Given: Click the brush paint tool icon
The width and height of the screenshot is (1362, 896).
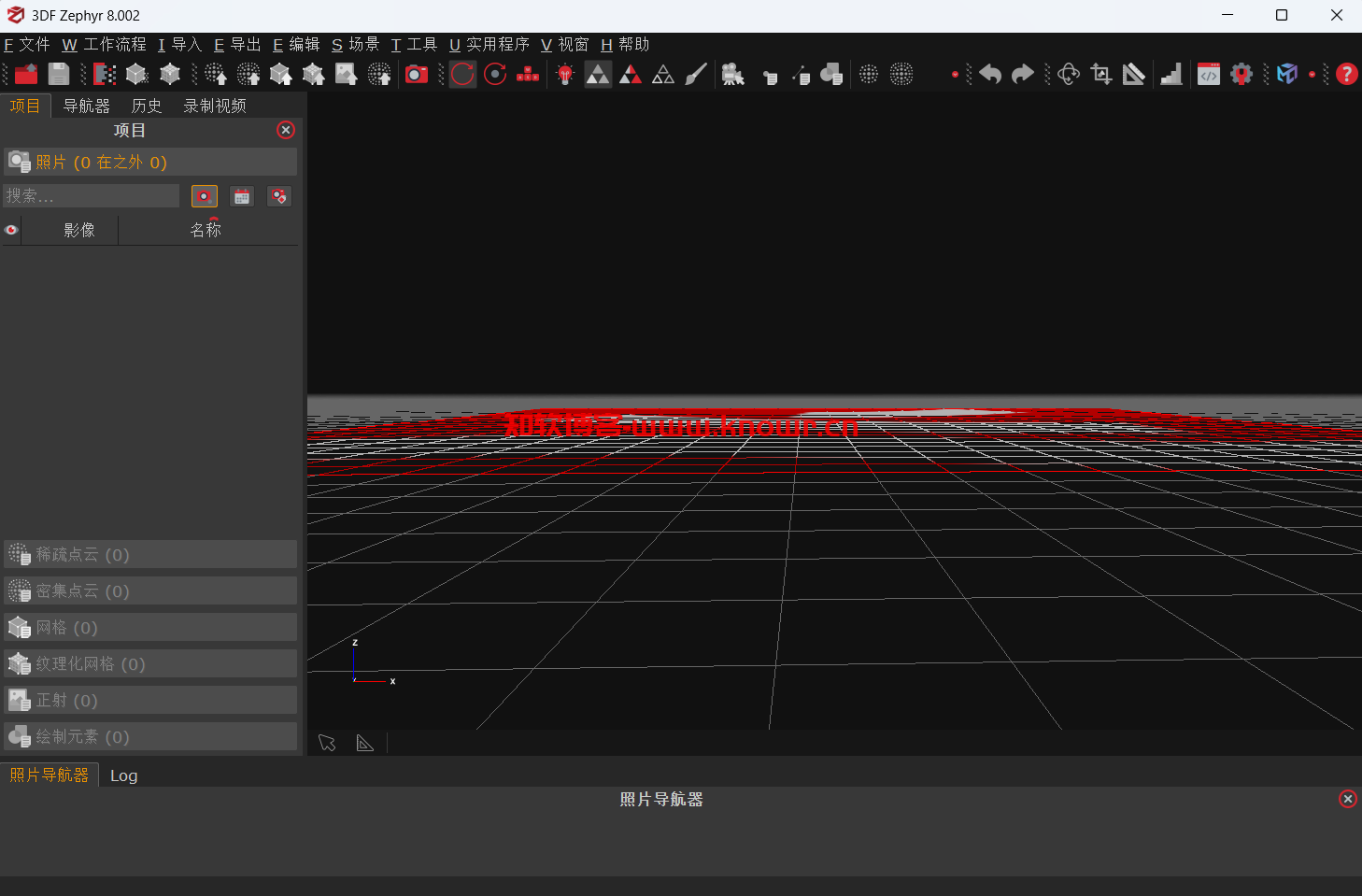Looking at the screenshot, I should click(696, 75).
